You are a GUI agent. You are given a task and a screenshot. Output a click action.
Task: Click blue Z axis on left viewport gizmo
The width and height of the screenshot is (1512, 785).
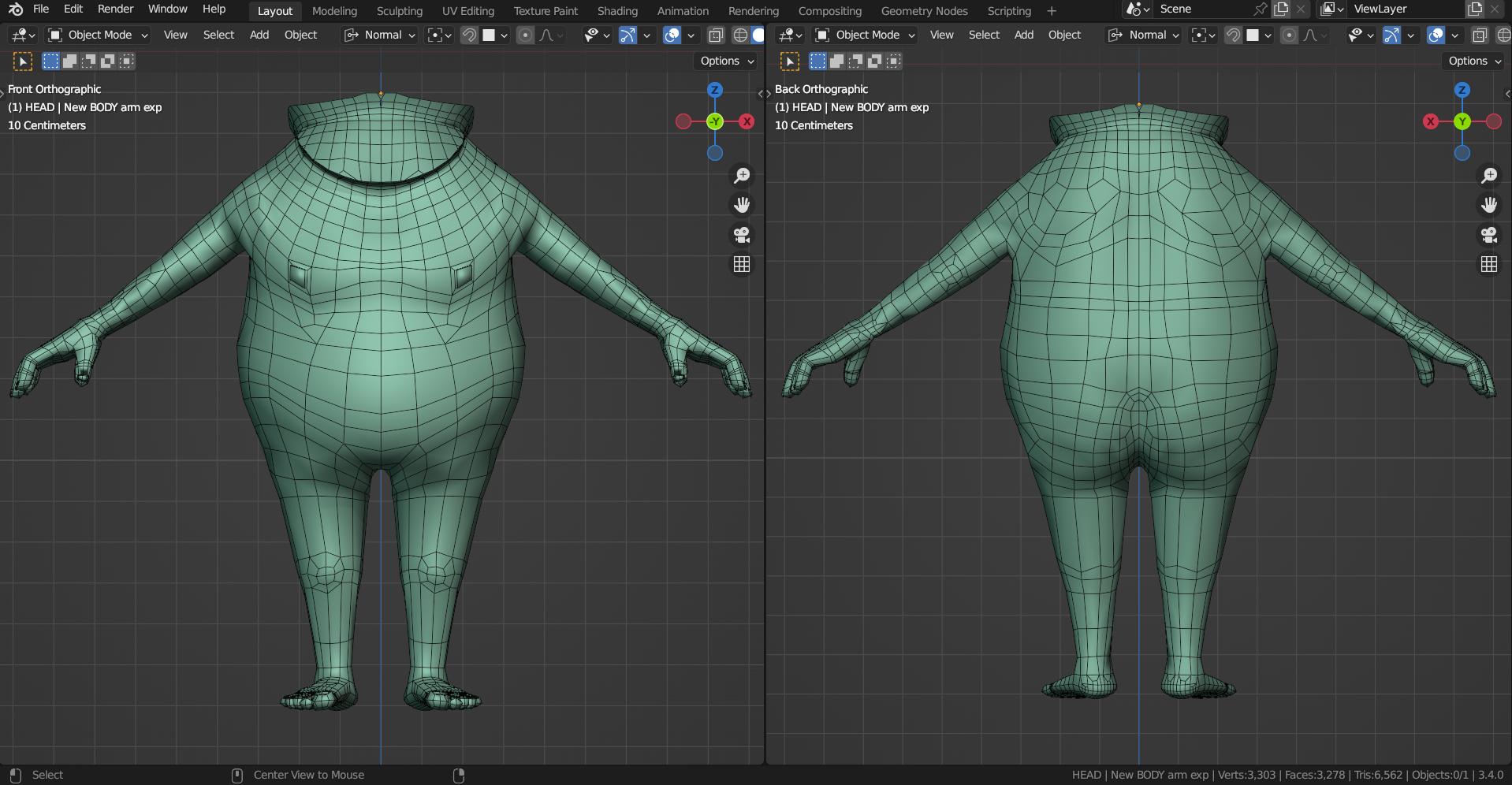pos(715,90)
